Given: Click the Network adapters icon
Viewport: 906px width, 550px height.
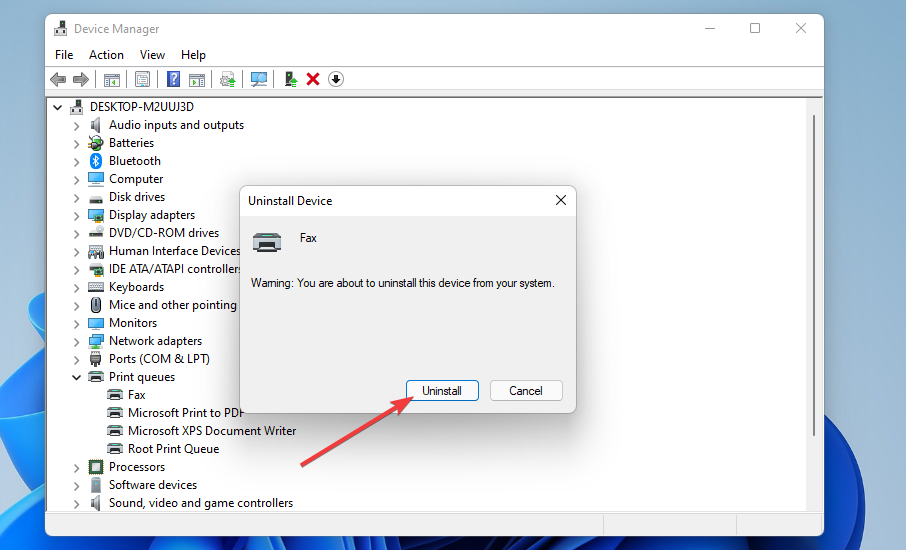Looking at the screenshot, I should pos(96,341).
